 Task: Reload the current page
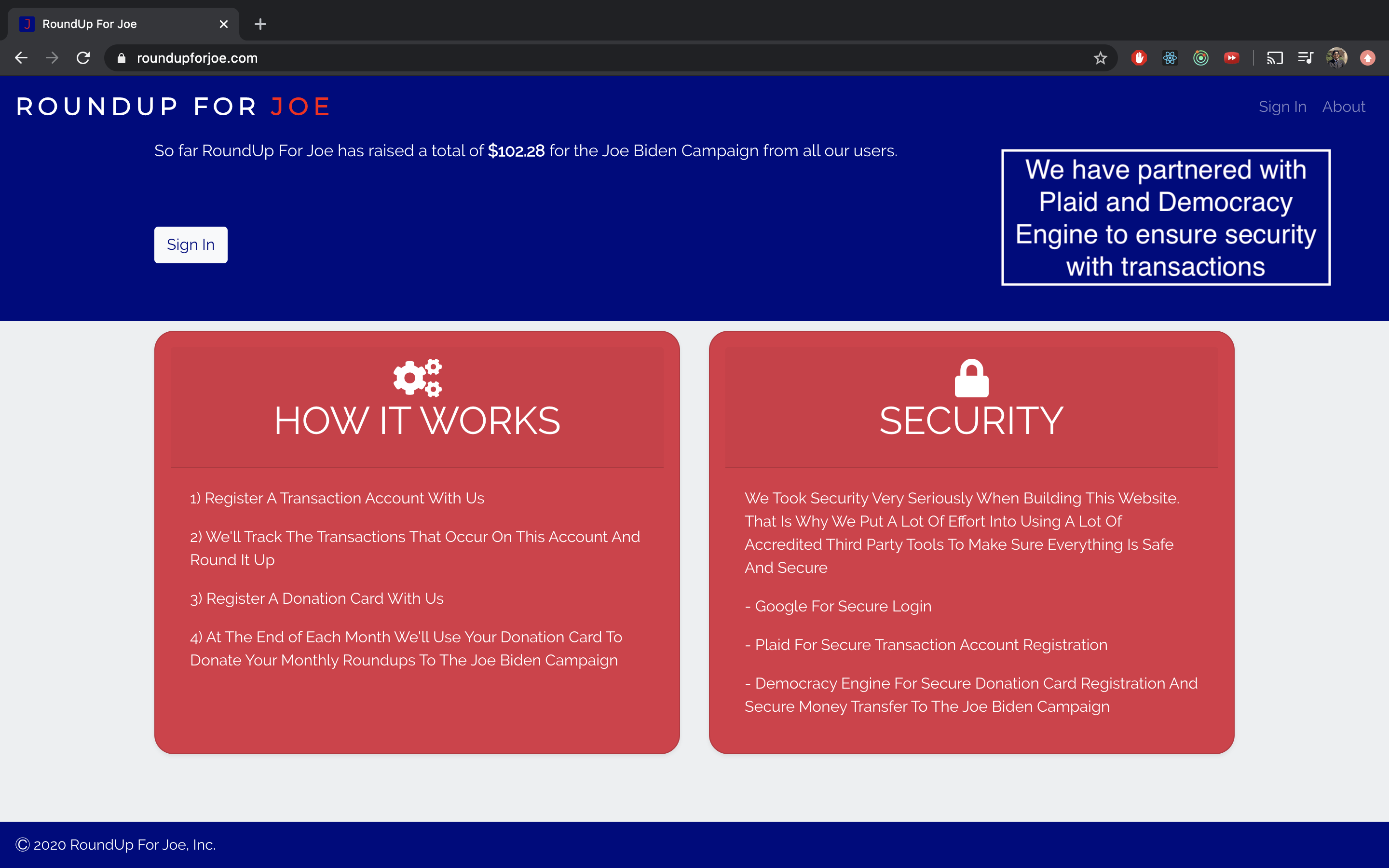(83, 58)
